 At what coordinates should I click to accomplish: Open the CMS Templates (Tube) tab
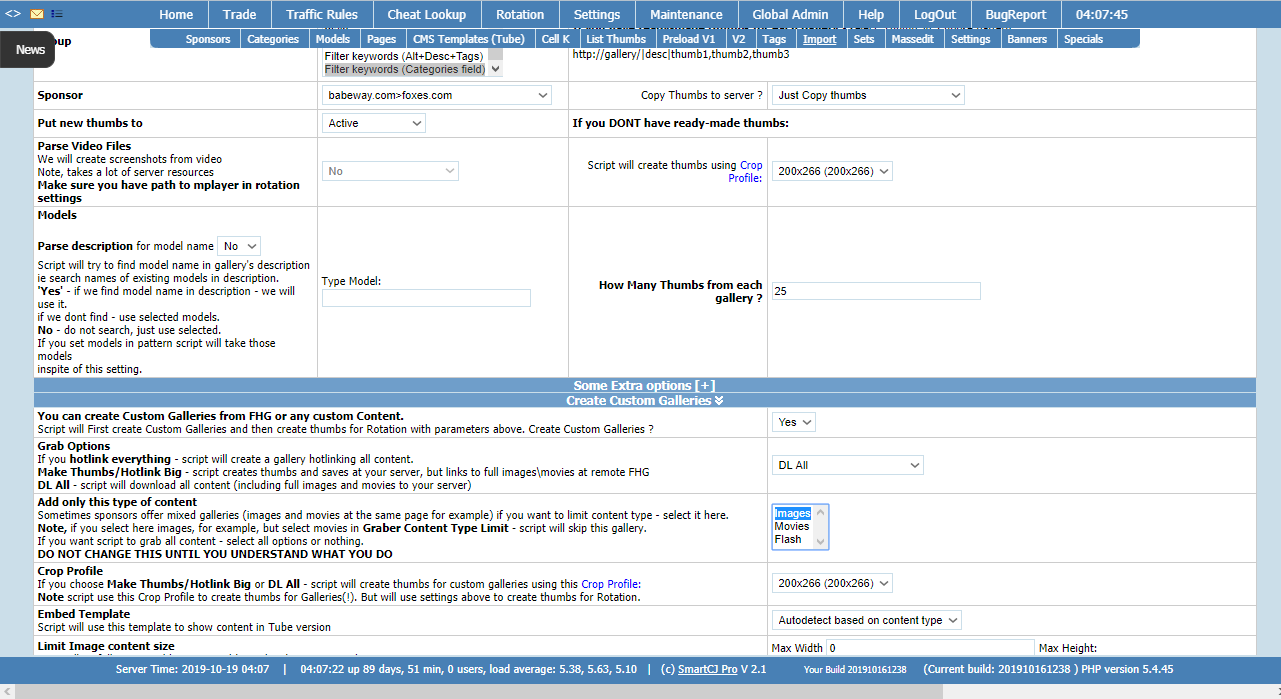click(468, 39)
